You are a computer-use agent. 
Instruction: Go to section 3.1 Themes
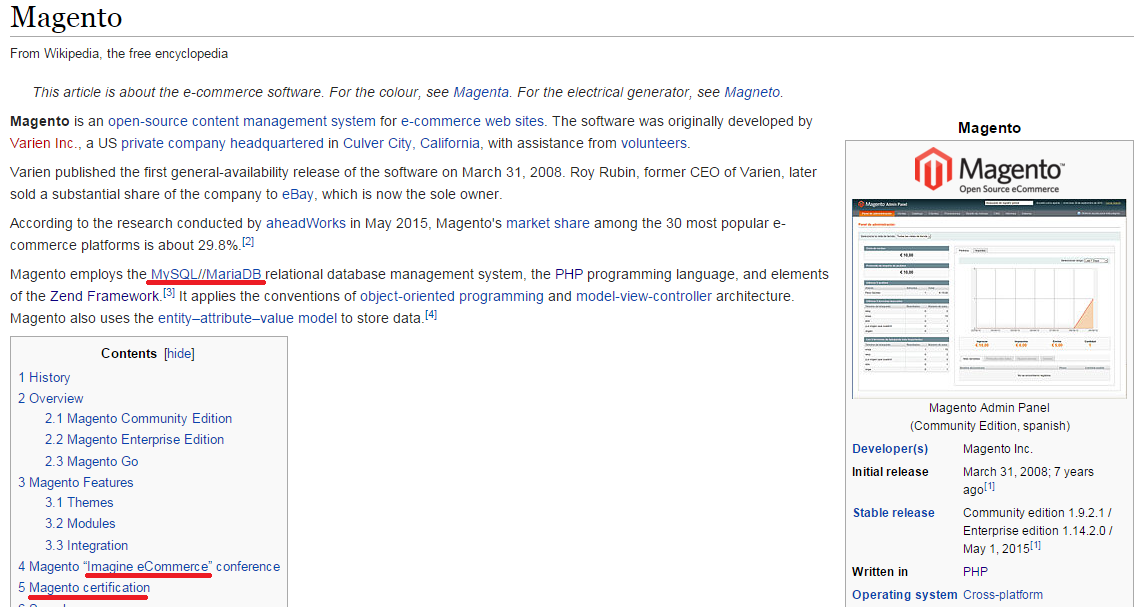click(79, 503)
